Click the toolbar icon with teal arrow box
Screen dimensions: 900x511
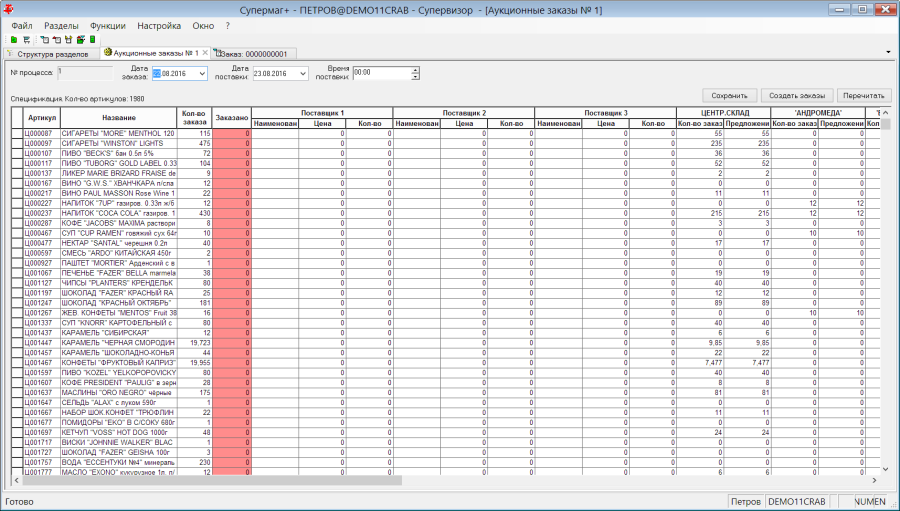(x=44, y=40)
